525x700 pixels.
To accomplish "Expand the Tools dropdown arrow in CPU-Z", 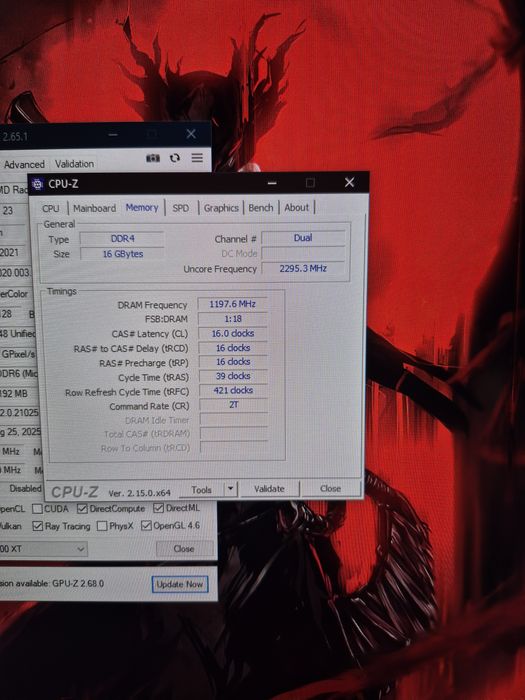I will [230, 489].
